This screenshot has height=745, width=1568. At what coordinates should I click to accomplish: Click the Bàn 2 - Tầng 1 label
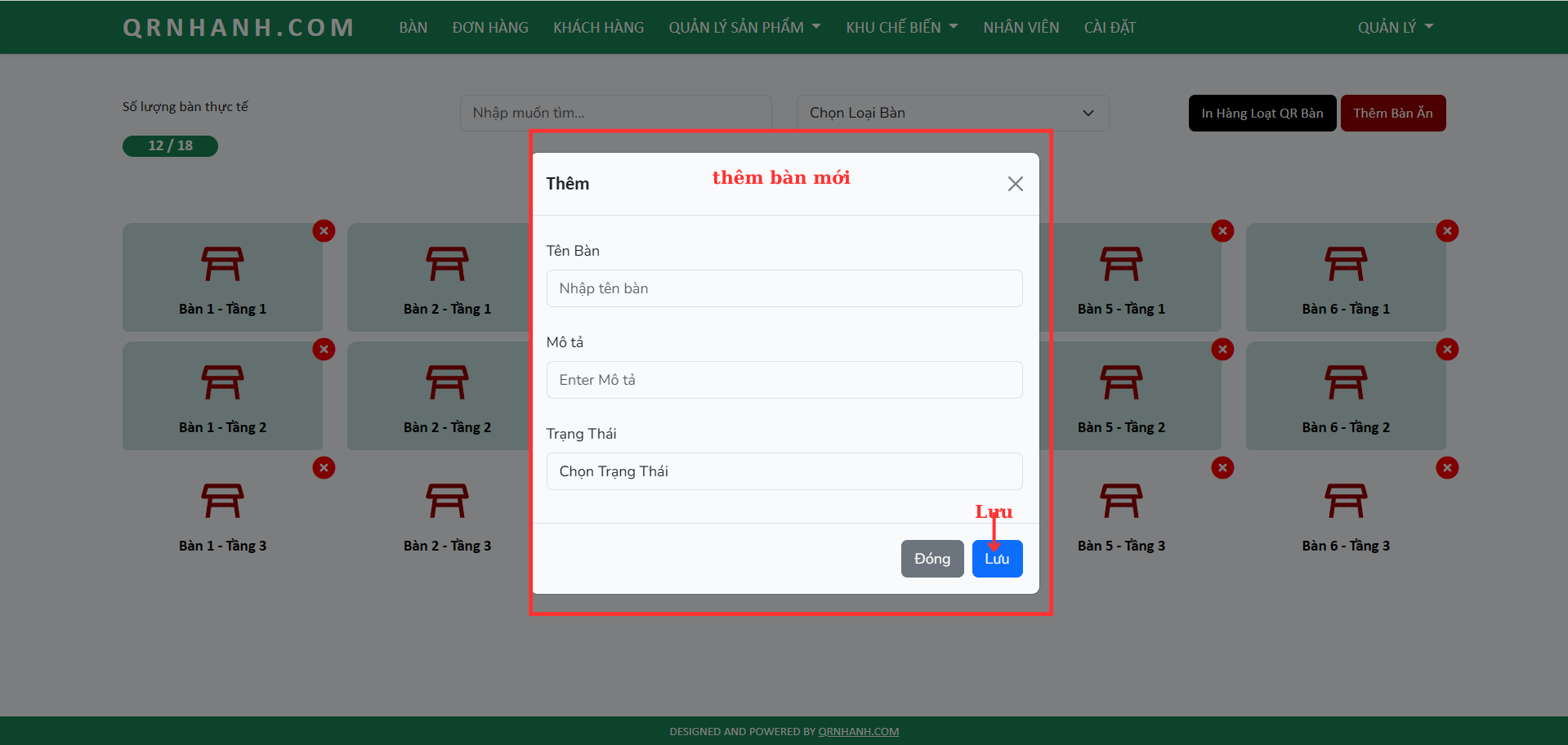pos(447,309)
